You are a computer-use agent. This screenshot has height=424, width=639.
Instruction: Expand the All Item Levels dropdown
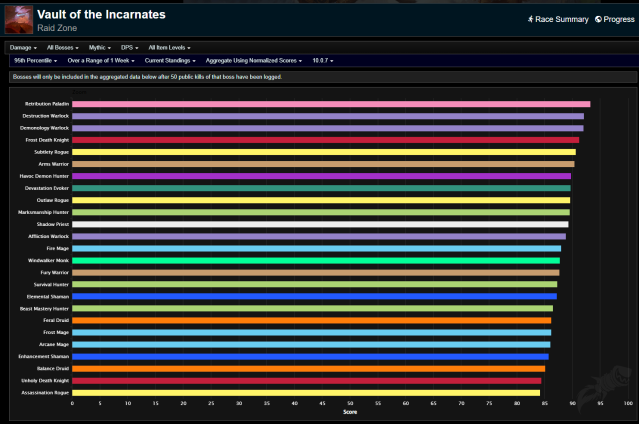[x=170, y=48]
